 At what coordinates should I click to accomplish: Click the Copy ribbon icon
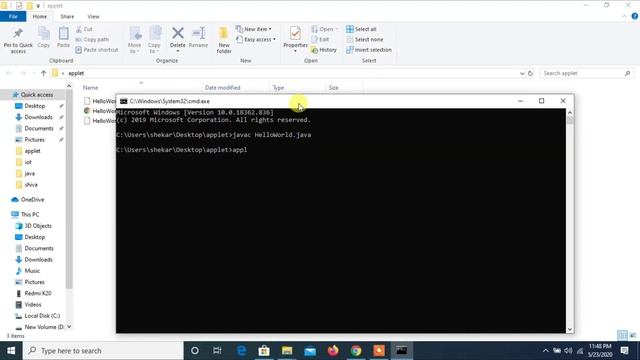pos(44,38)
